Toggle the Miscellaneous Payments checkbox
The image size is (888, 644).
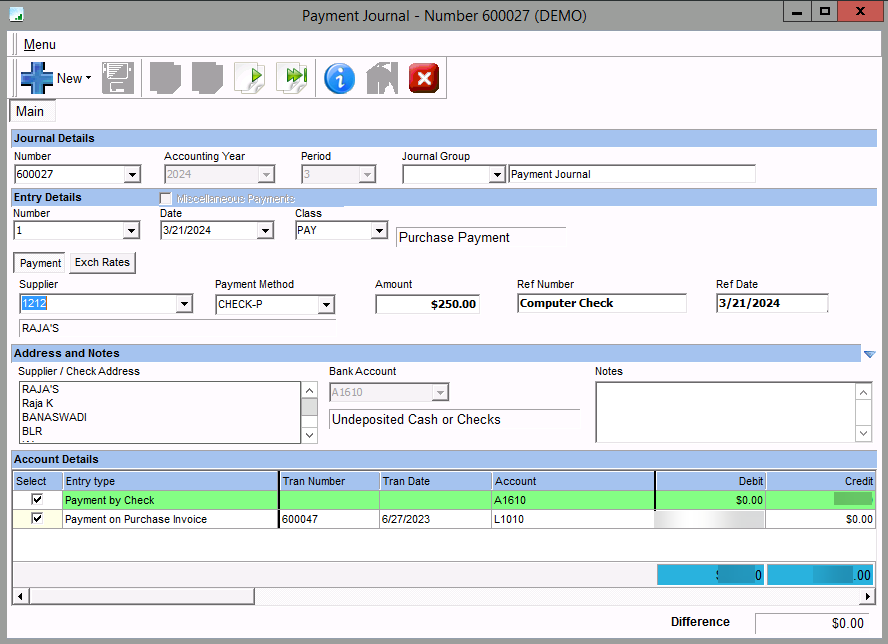[x=166, y=199]
